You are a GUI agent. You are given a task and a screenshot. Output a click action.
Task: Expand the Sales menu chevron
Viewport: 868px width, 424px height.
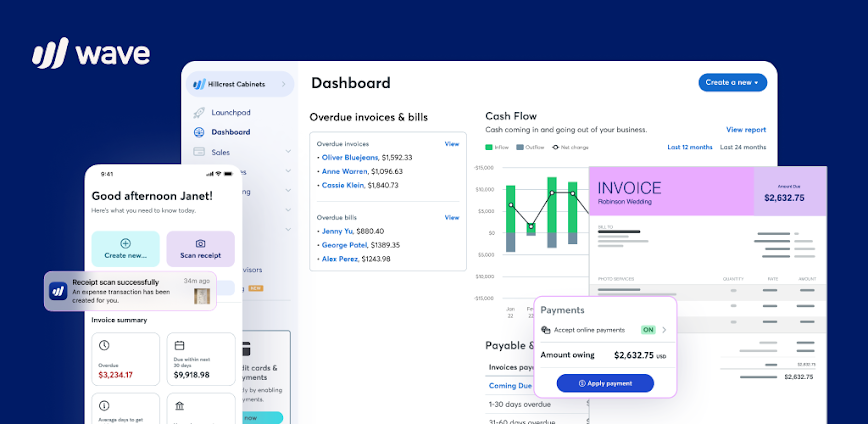point(288,152)
